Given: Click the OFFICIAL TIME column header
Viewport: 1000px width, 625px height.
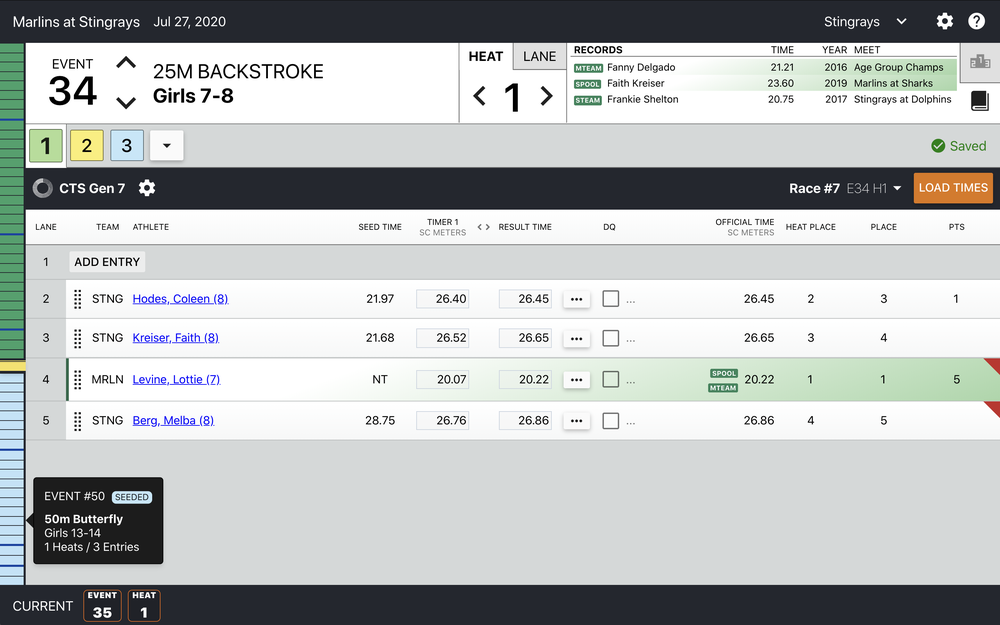Looking at the screenshot, I should pos(744,227).
